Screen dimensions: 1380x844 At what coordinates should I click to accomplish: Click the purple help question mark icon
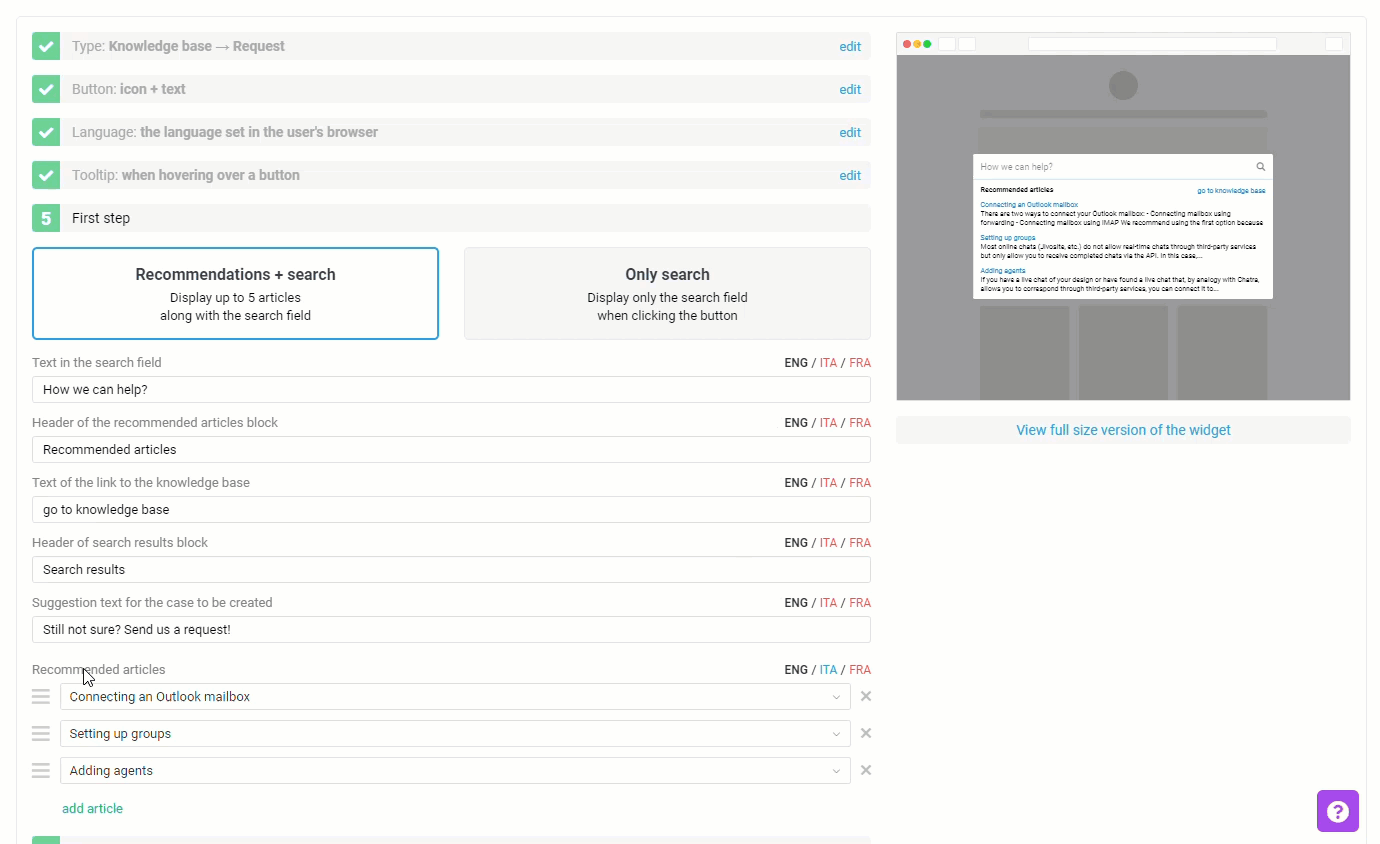pos(1337,811)
